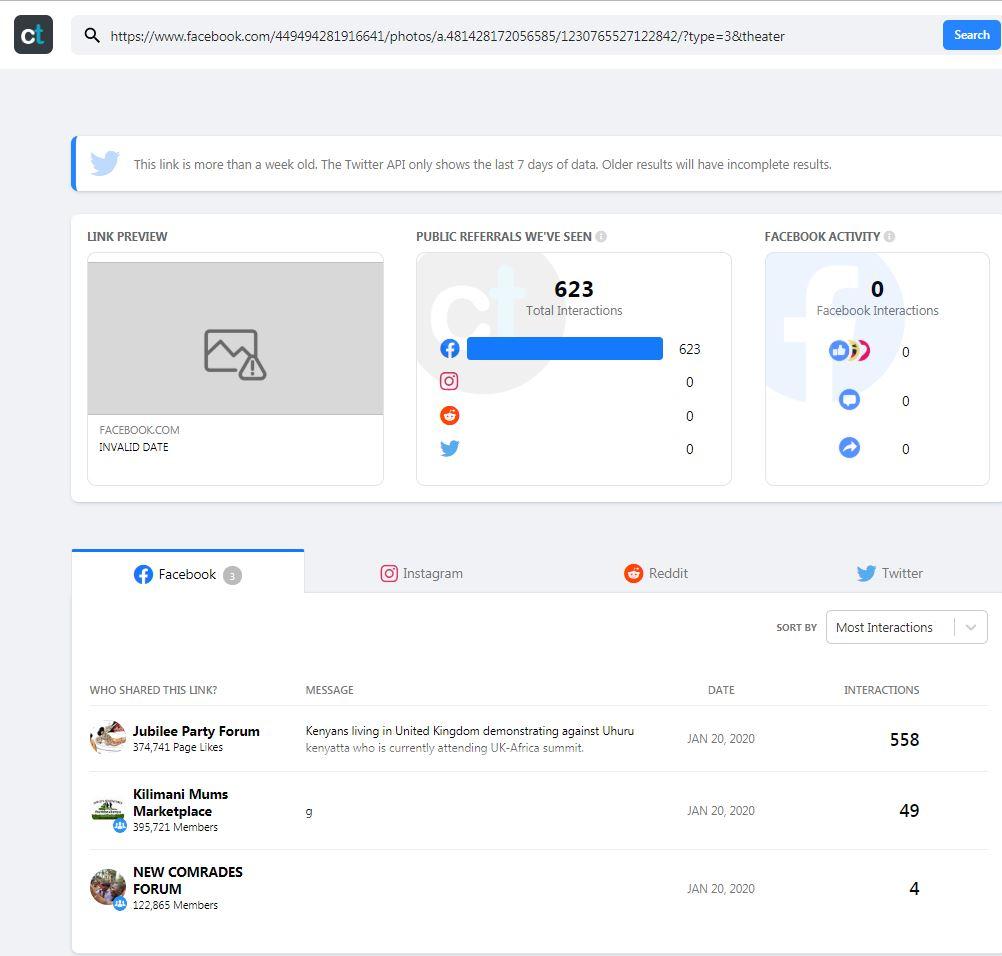The image size is (1002, 956).
Task: Open the Kilimani Mums Marketplace group link
Action: point(180,803)
